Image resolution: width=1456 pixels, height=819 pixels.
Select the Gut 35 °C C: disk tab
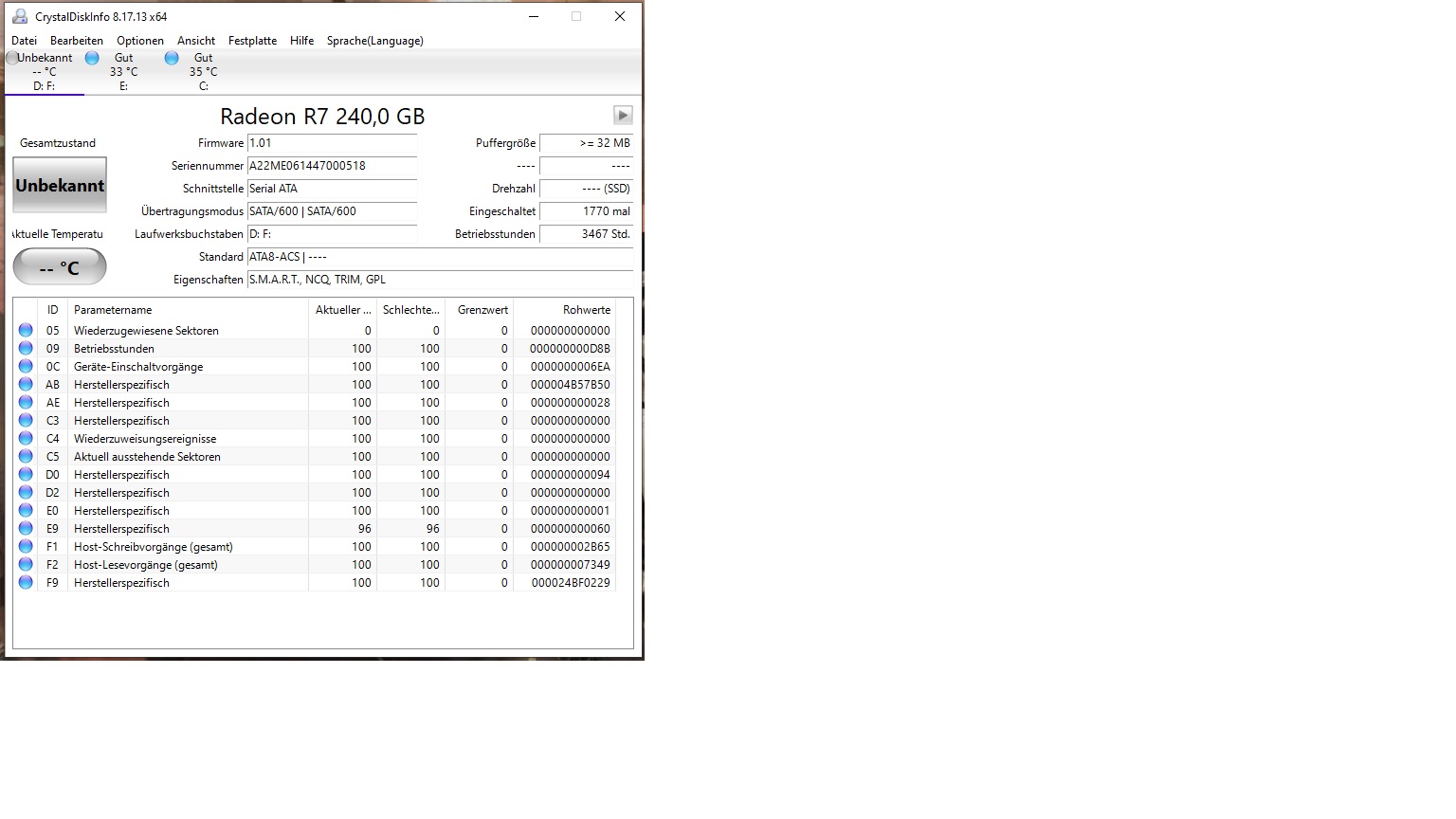coord(203,72)
